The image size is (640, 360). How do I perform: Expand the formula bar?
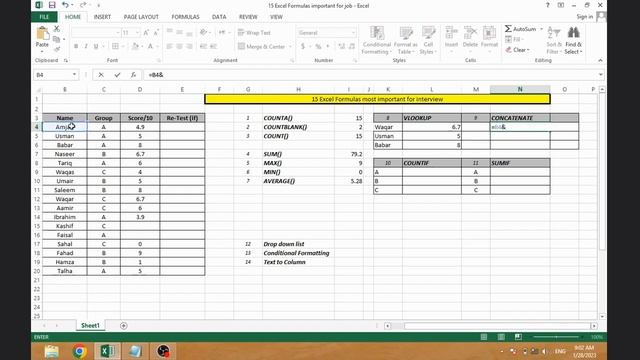tap(600, 75)
